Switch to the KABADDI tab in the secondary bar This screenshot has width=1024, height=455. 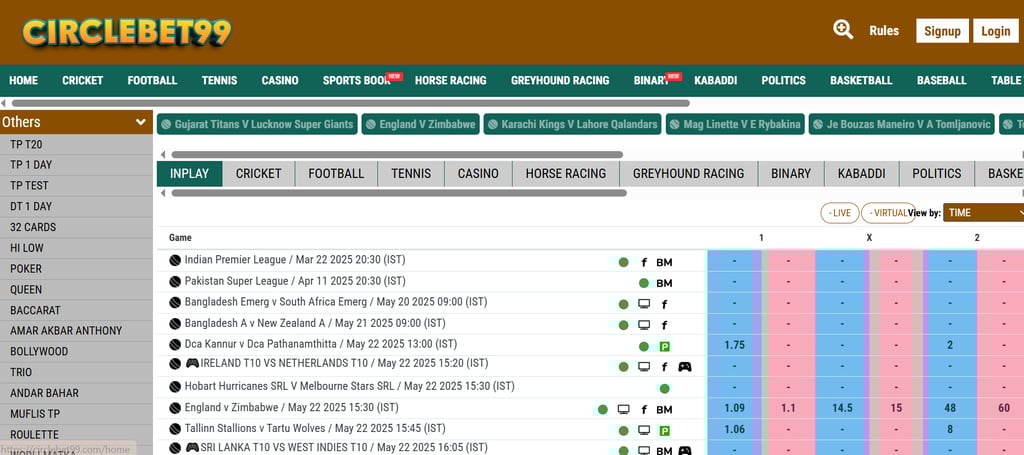pos(861,174)
